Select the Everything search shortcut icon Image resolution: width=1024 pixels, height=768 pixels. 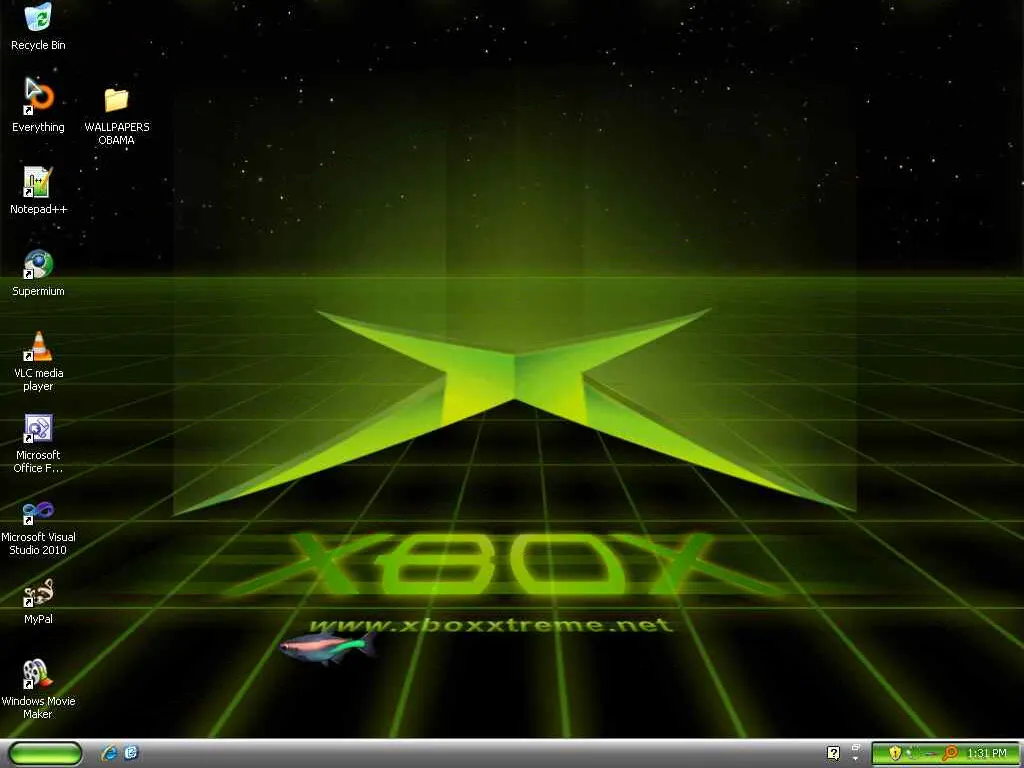click(x=38, y=105)
